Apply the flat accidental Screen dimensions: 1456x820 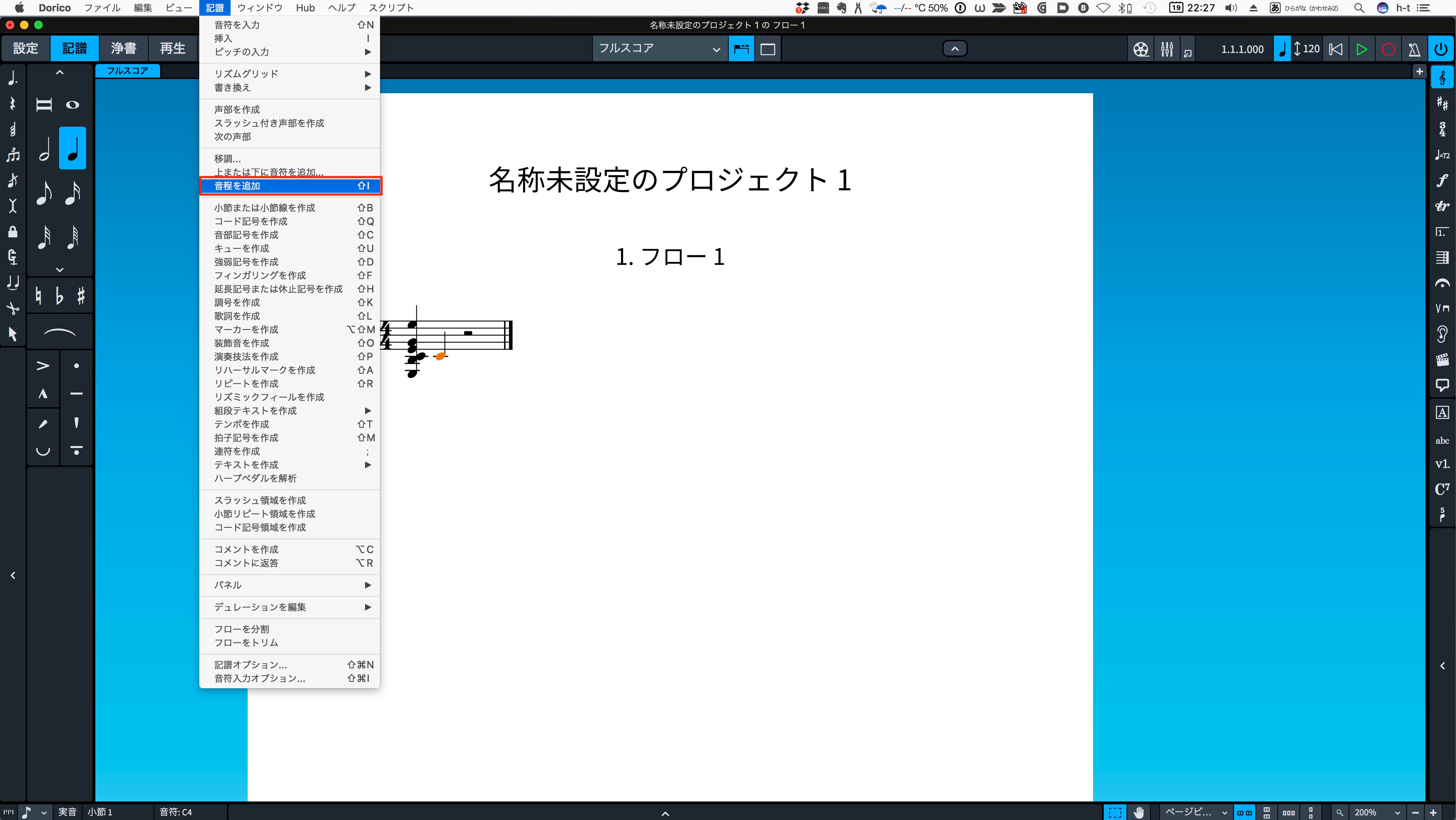pos(60,296)
